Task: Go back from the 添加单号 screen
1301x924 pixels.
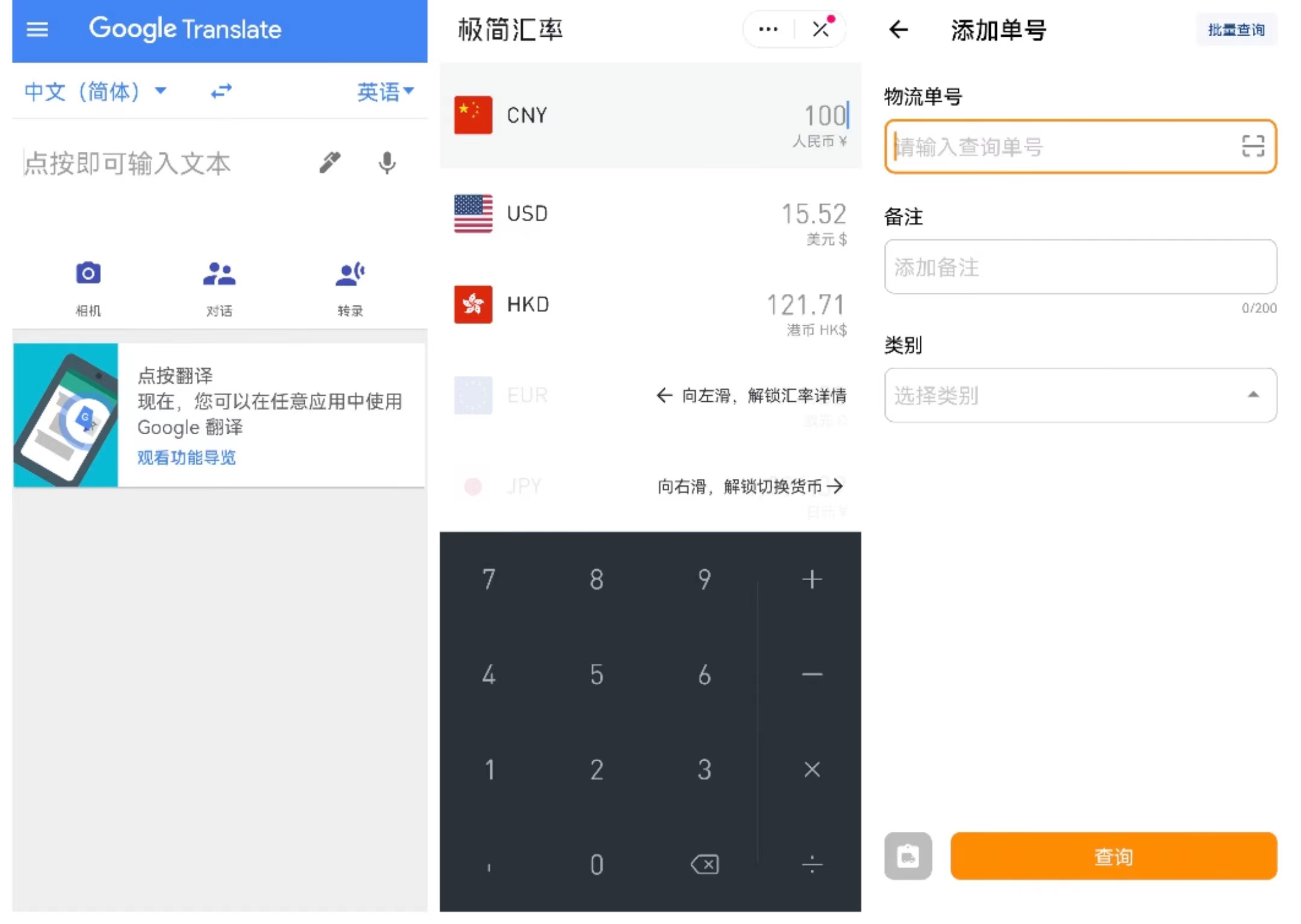Action: click(x=898, y=29)
